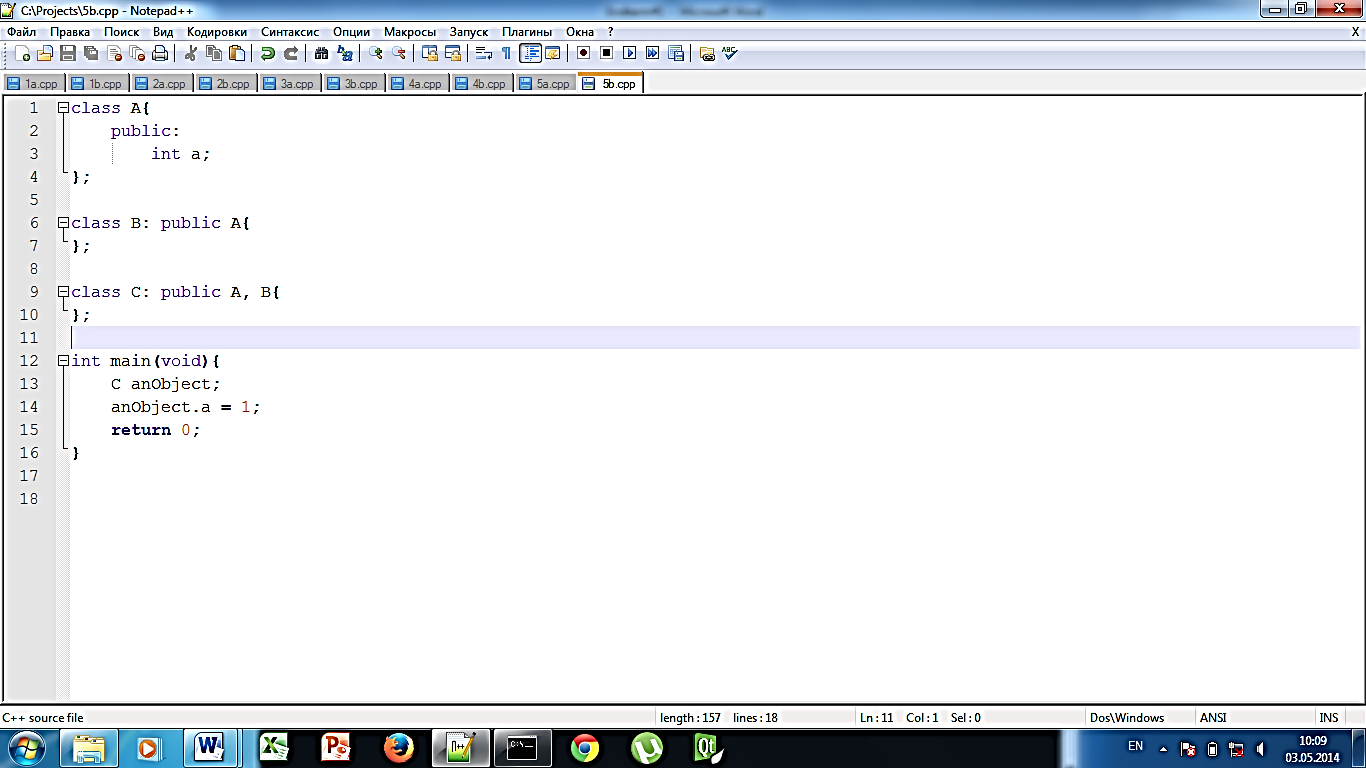Zoom out using magnifier minus icon
The image size is (1366, 768).
399,54
